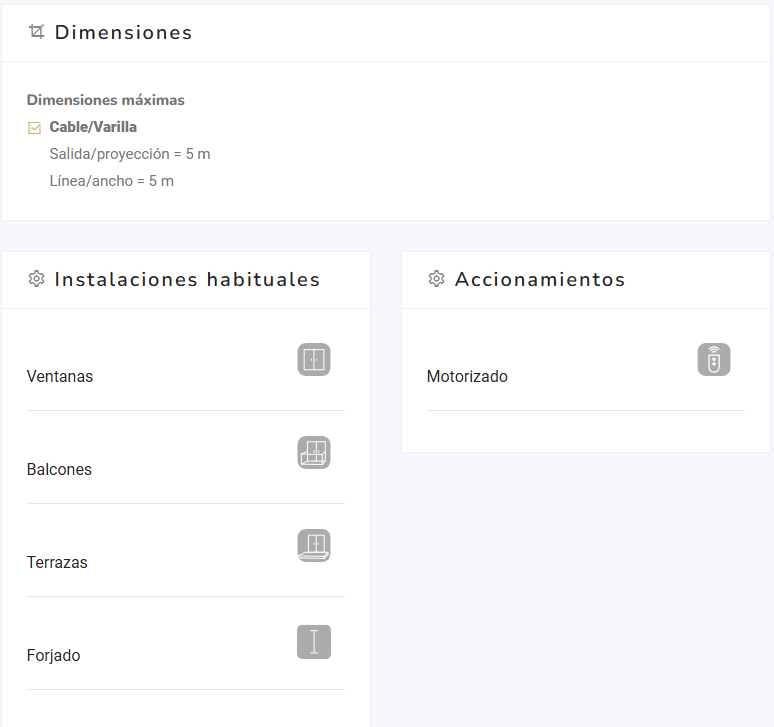
Task: Choose the Ventanas list item
Action: pyautogui.click(x=60, y=377)
